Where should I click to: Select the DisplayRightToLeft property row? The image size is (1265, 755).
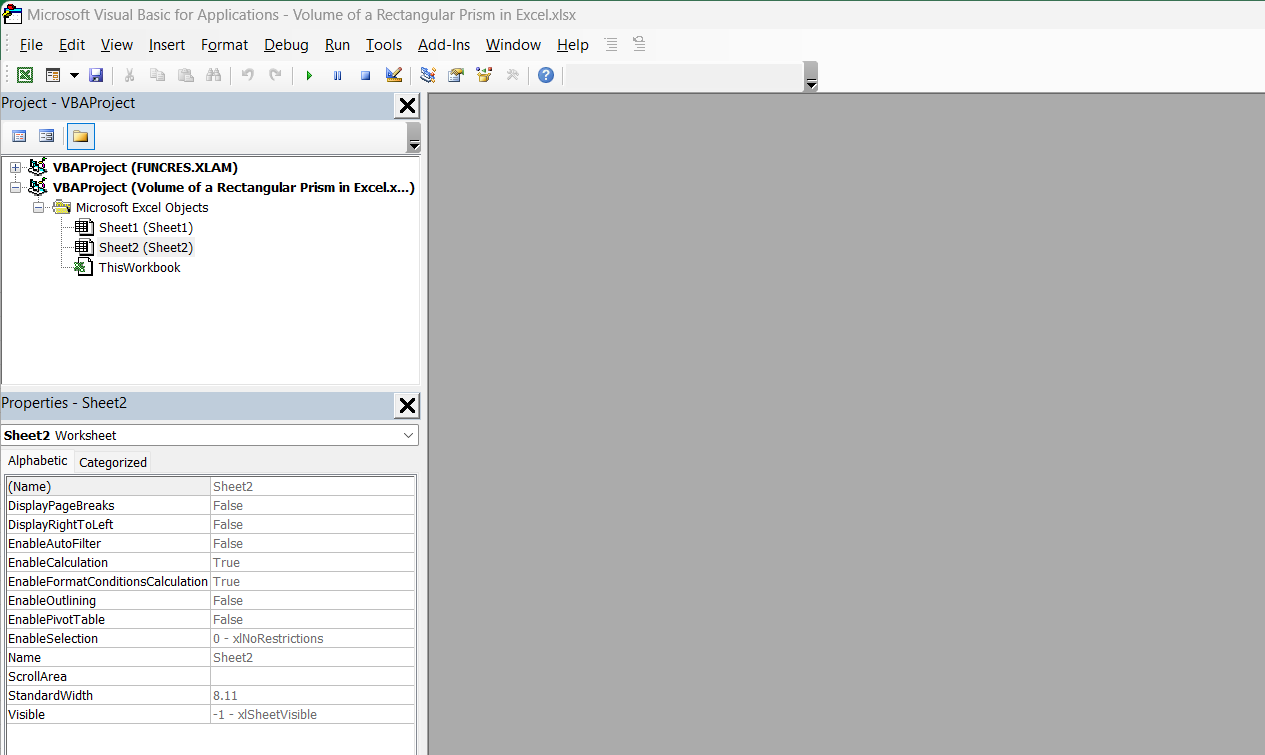click(210, 524)
